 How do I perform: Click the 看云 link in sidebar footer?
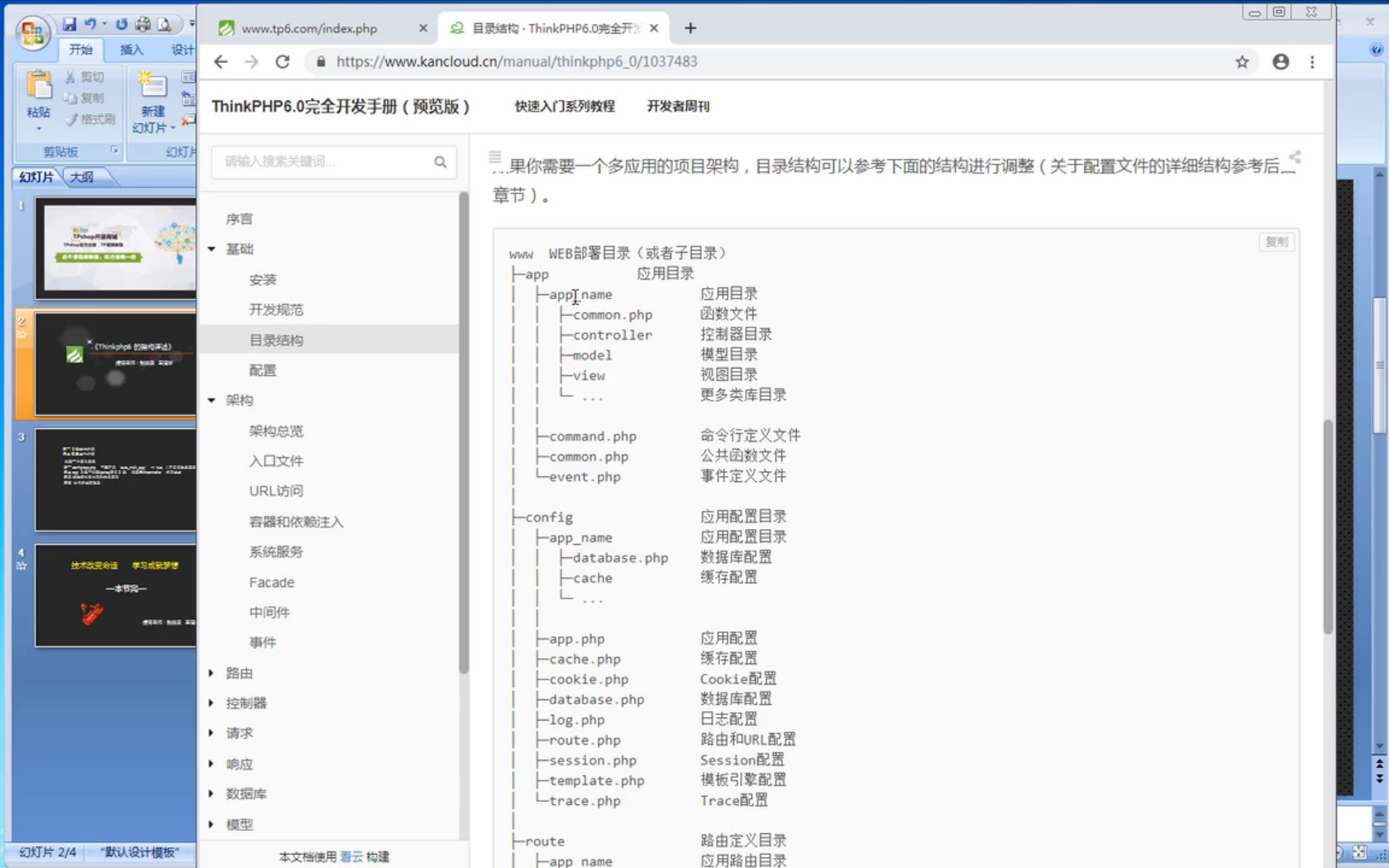(x=351, y=857)
